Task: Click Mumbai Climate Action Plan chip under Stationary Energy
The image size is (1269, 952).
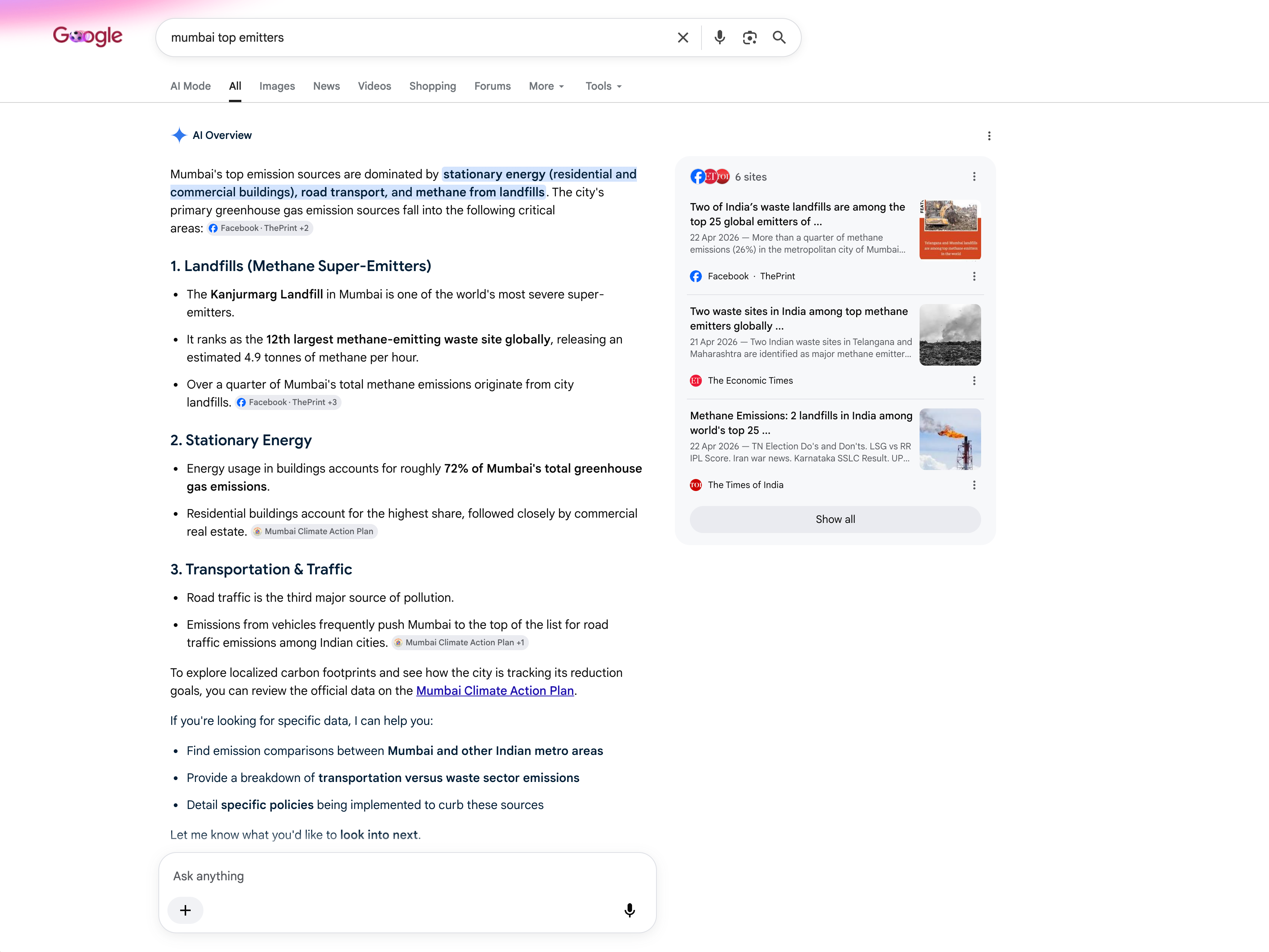Action: tap(314, 532)
